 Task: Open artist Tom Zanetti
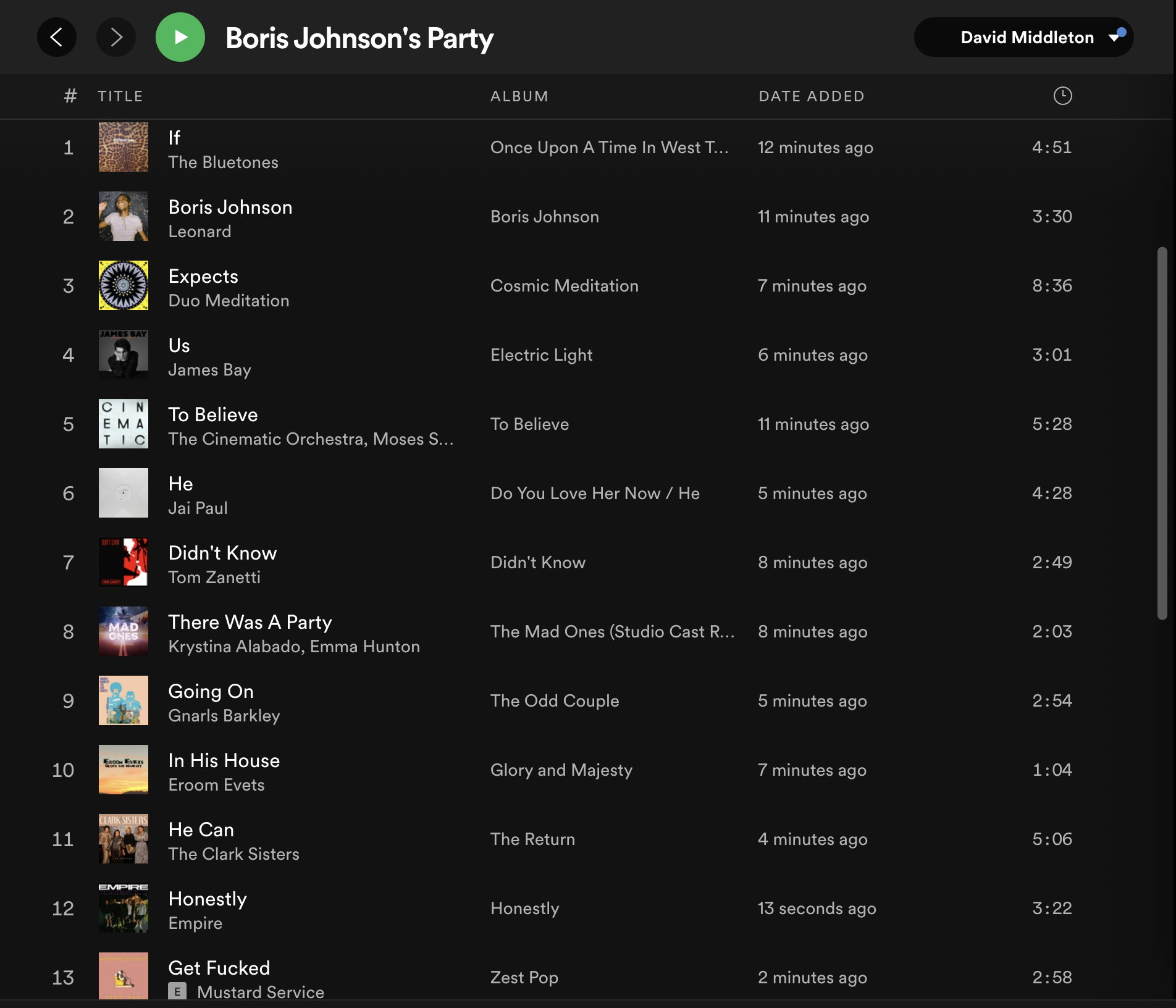click(x=215, y=577)
